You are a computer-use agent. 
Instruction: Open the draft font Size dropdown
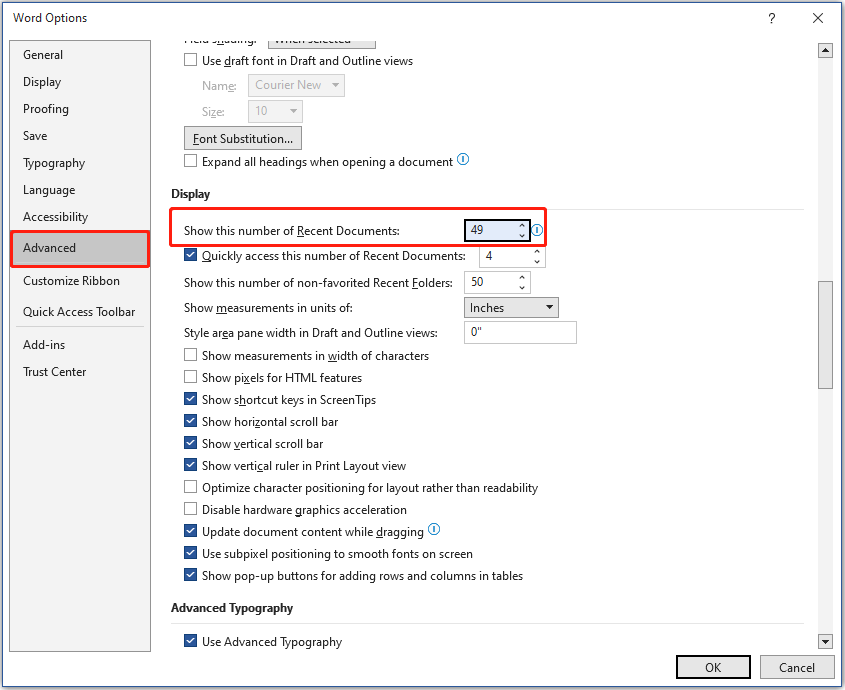[275, 111]
